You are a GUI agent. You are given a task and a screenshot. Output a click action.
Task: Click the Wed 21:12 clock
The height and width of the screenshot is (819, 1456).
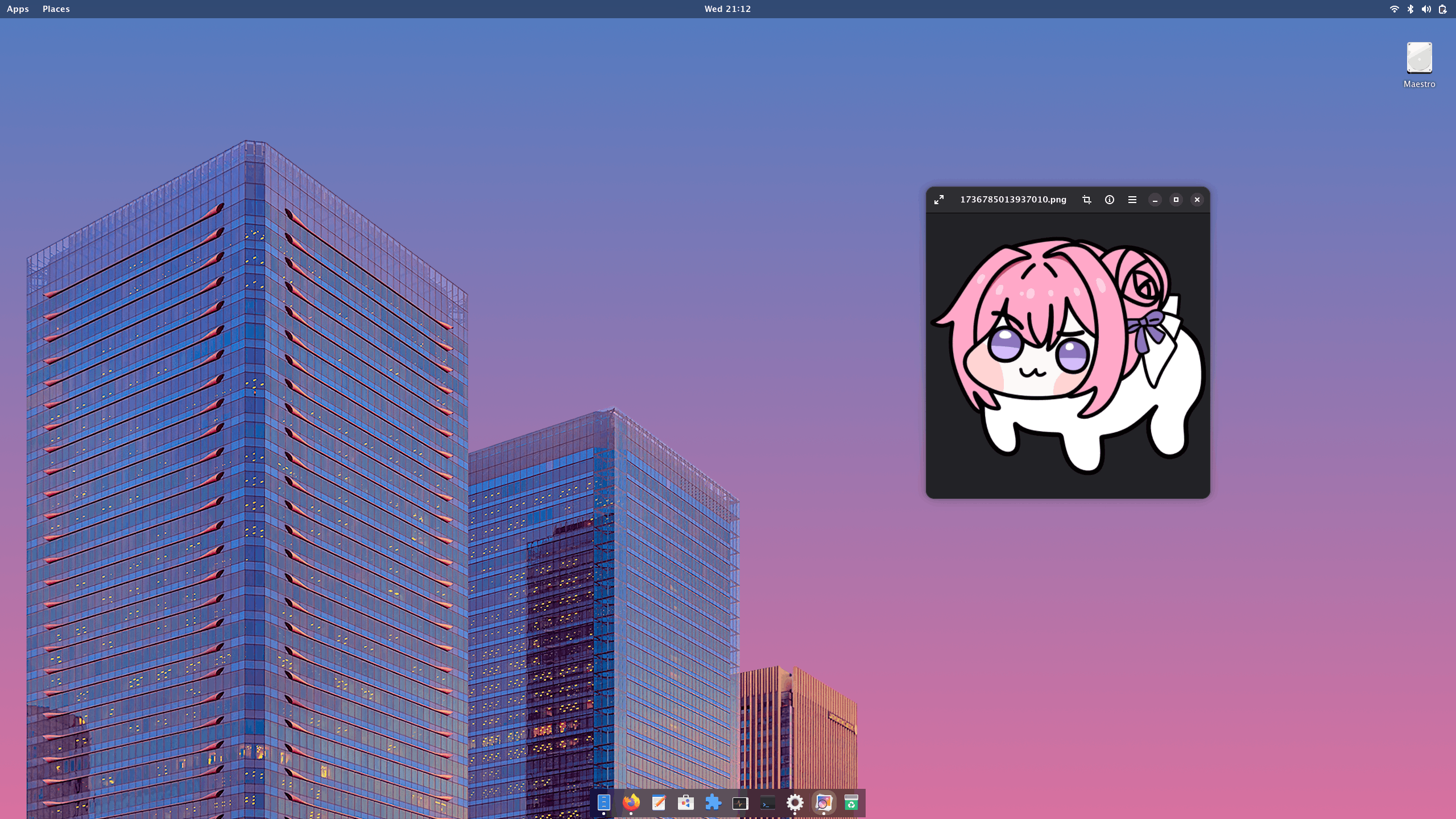point(727,9)
